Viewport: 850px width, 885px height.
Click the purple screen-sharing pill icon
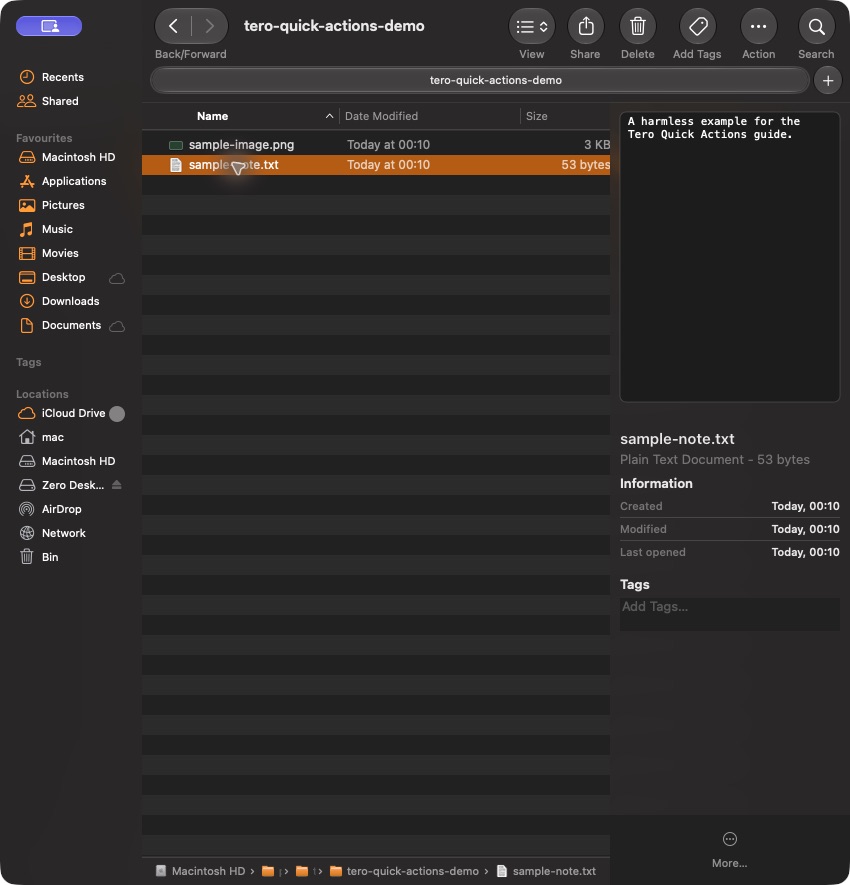coord(49,26)
